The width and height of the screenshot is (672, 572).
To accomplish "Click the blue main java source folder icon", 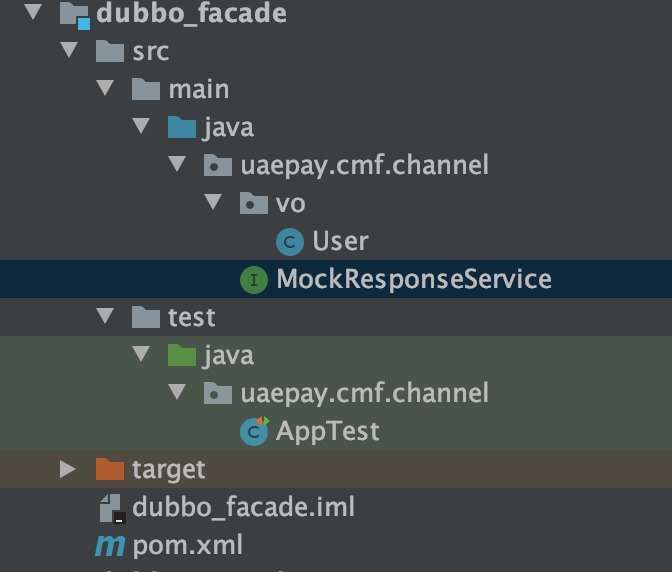I will 181,127.
